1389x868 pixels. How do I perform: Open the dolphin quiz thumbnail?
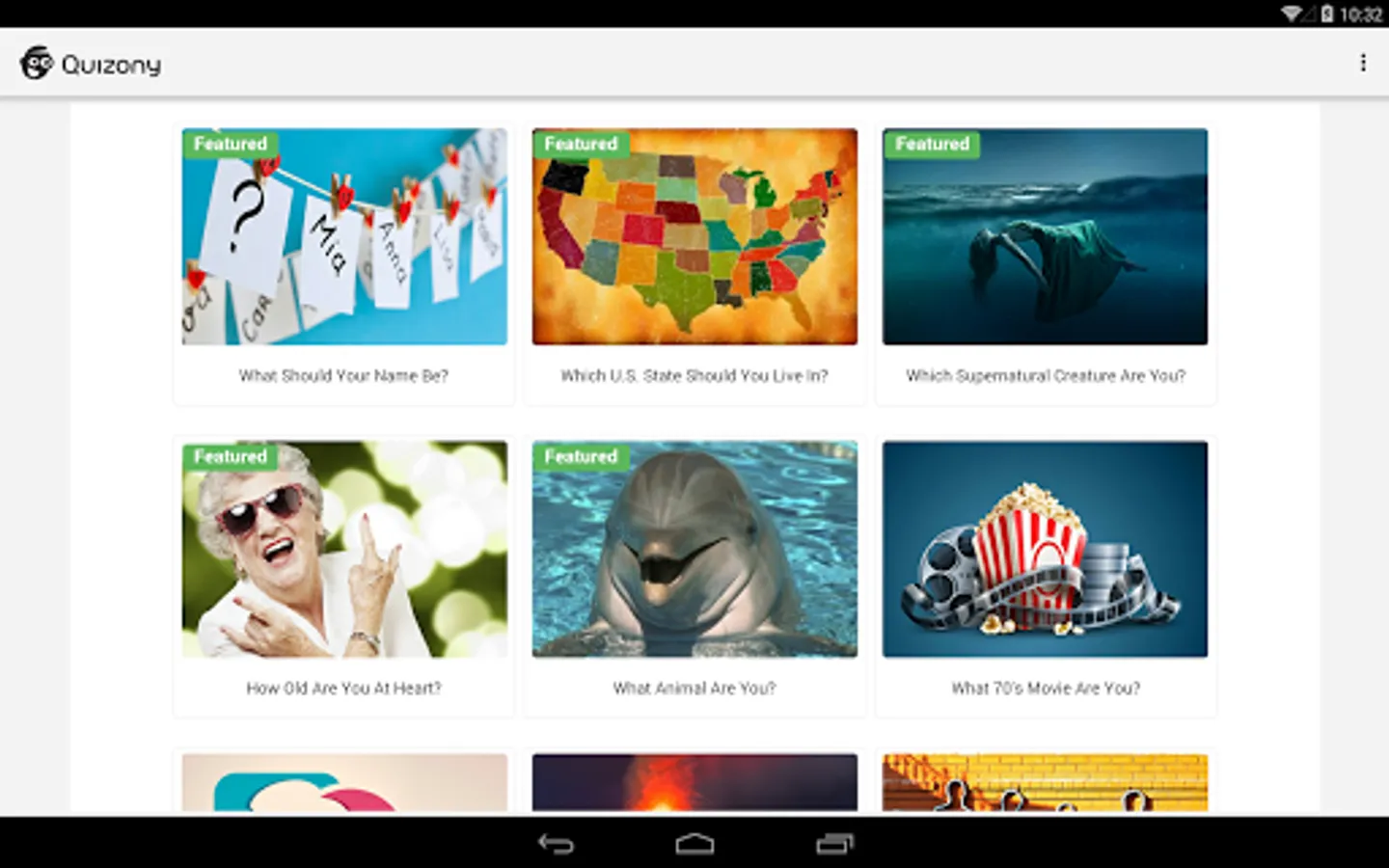coord(694,549)
